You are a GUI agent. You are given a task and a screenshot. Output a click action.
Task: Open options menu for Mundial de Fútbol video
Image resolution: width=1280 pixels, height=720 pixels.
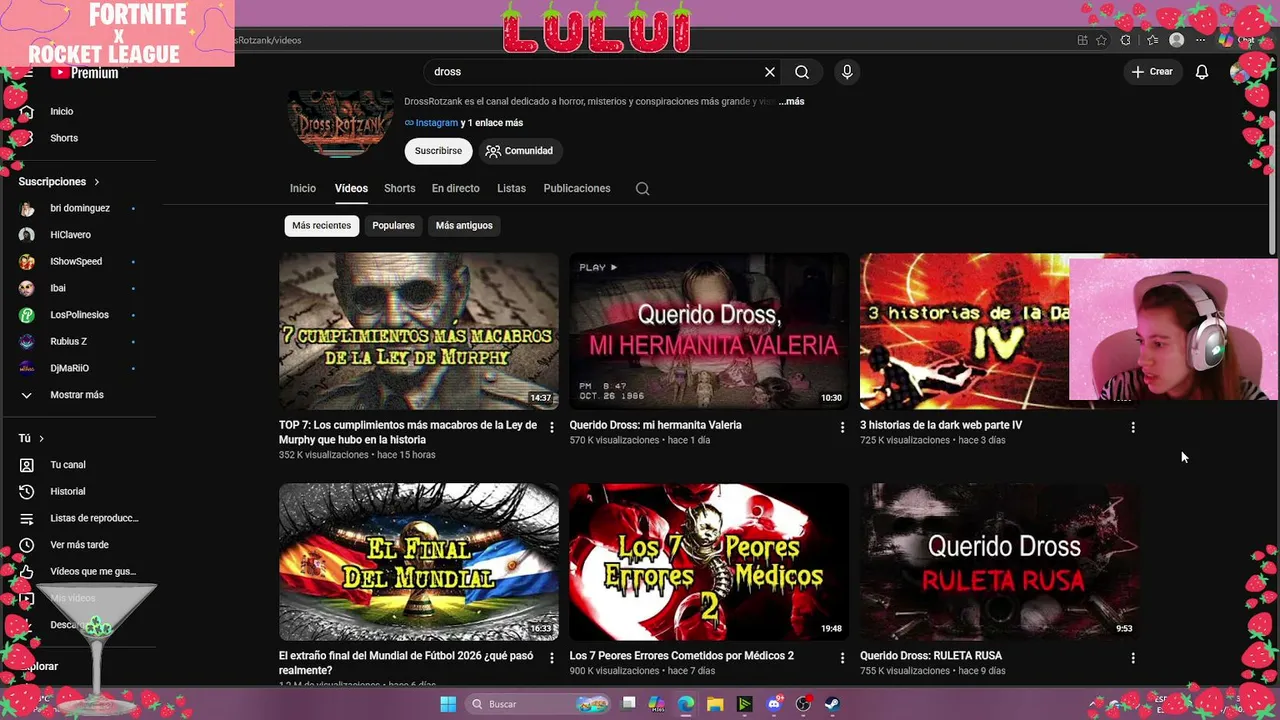click(551, 658)
